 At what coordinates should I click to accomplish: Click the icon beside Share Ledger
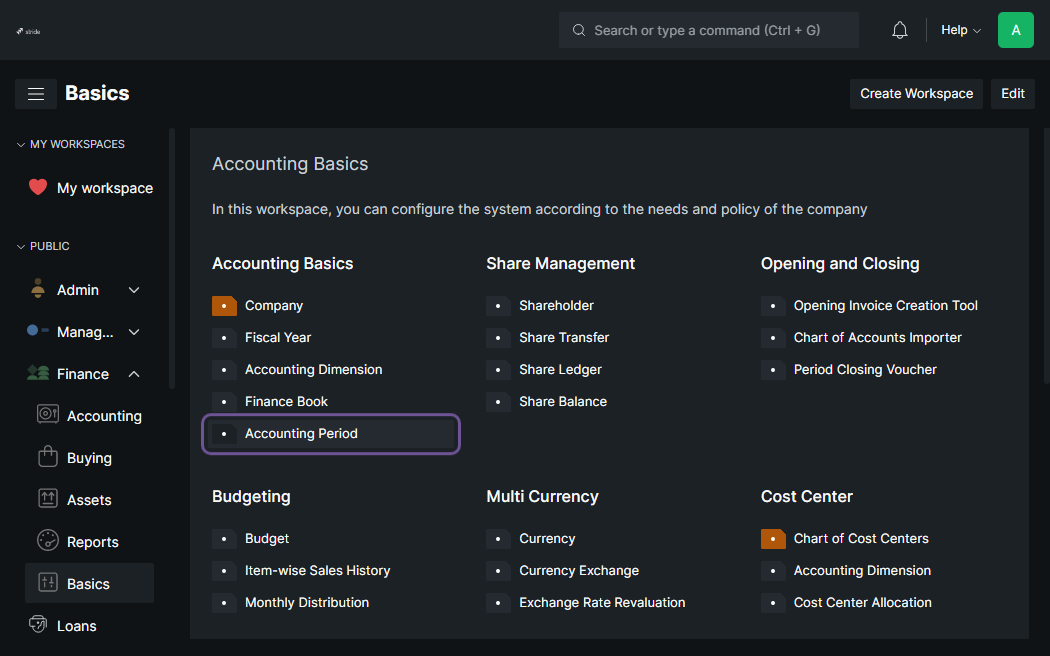pyautogui.click(x=498, y=370)
